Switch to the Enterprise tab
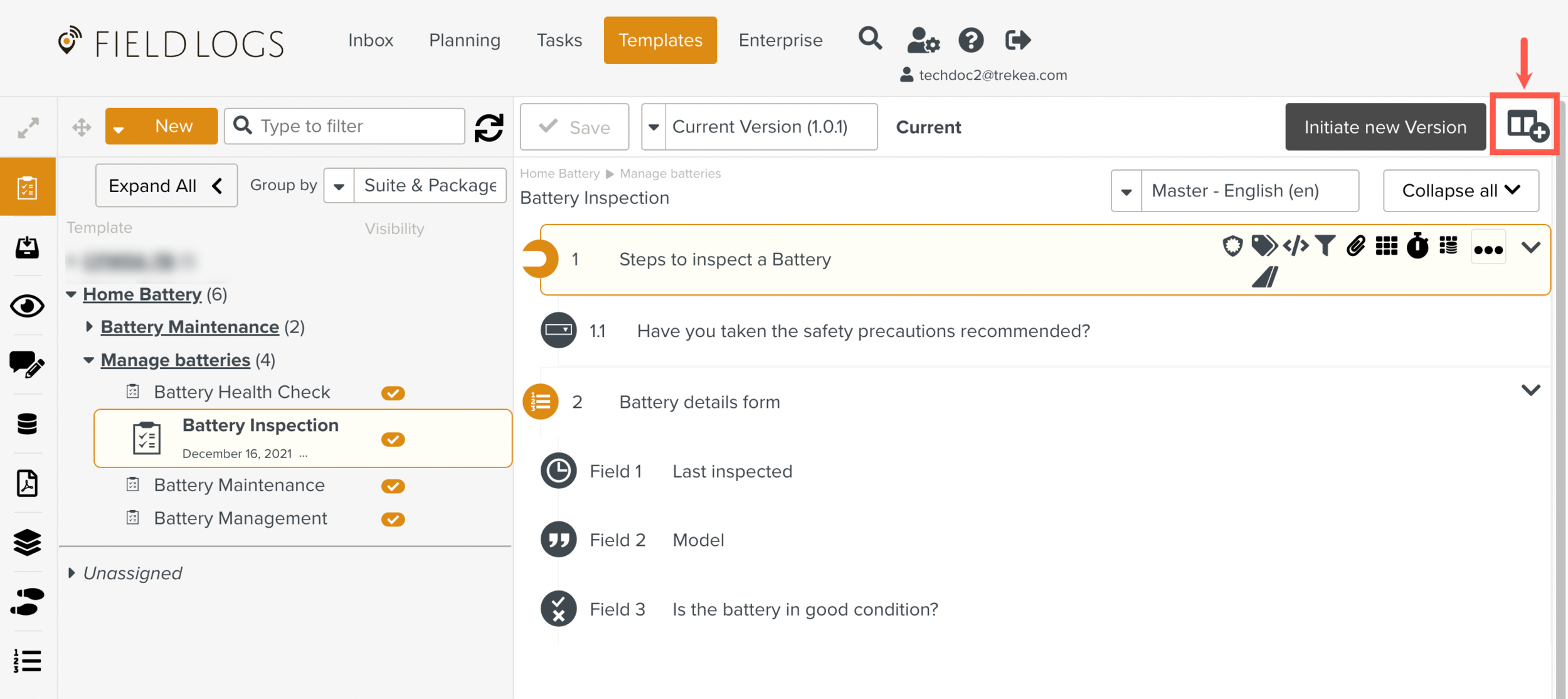Viewport: 1568px width, 699px height. tap(780, 41)
